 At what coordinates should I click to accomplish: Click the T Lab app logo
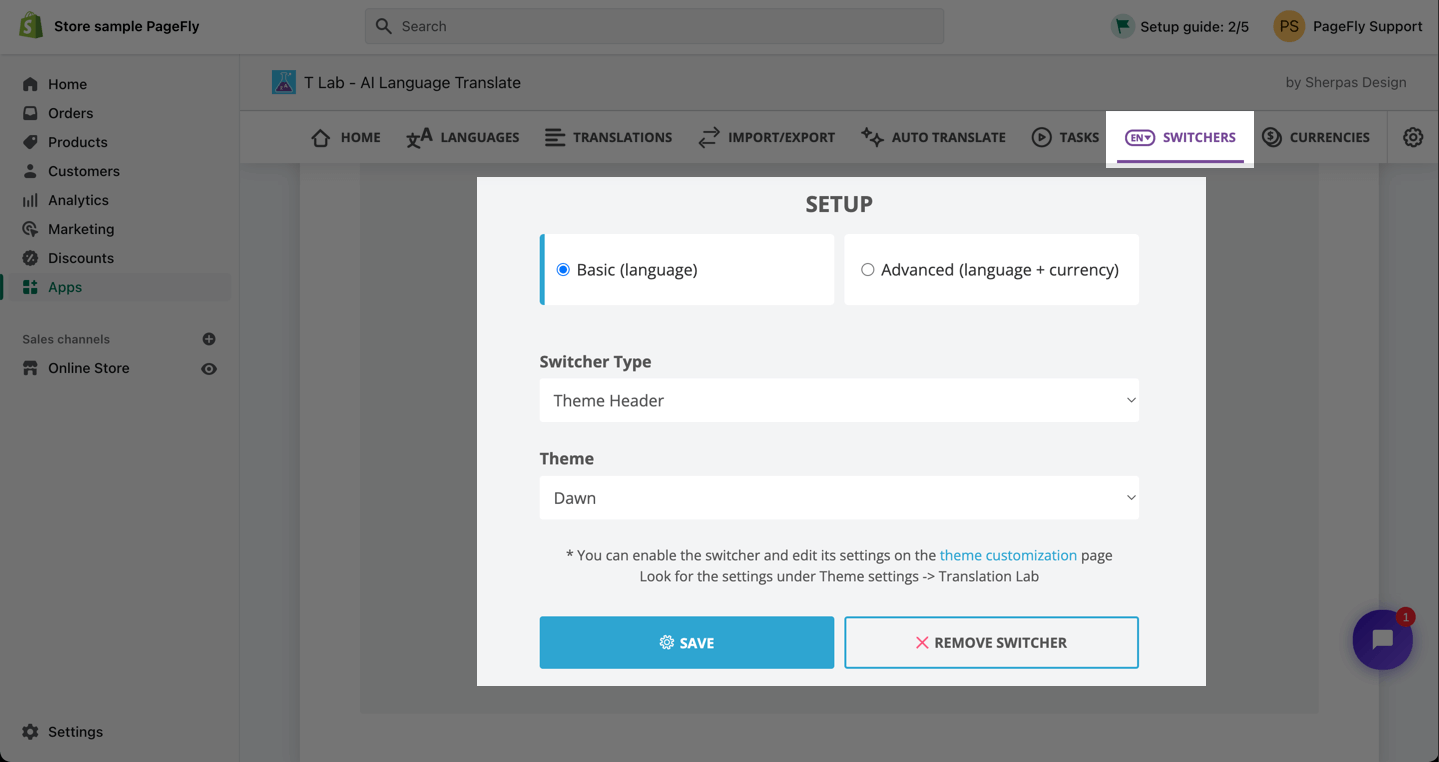click(284, 82)
